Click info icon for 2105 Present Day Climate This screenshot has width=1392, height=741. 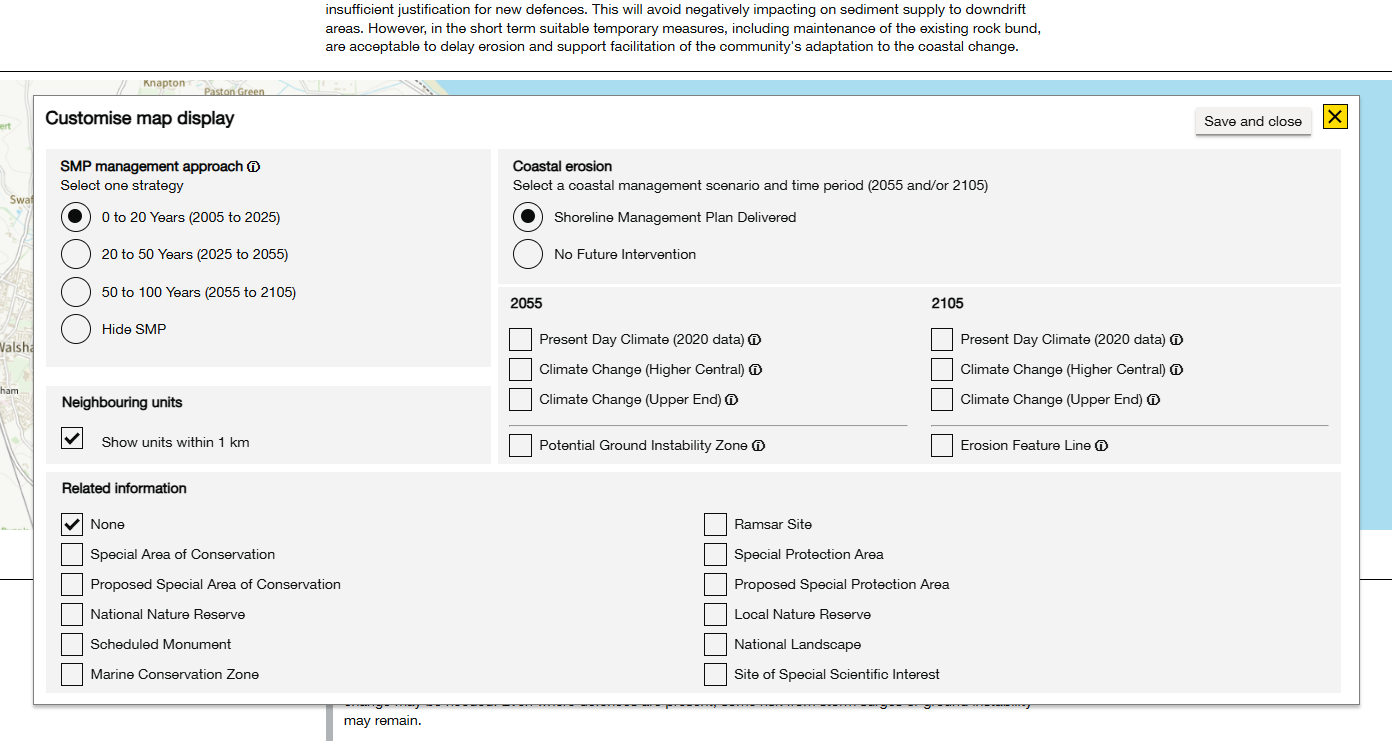coord(1176,340)
